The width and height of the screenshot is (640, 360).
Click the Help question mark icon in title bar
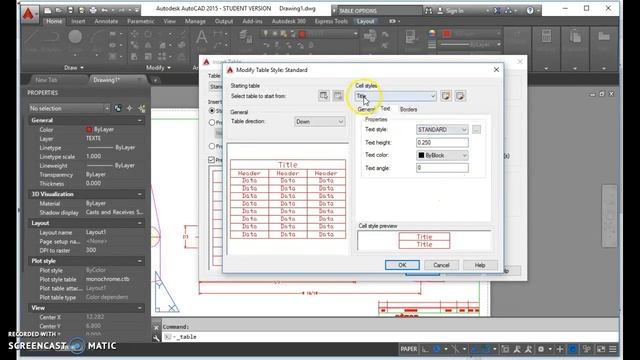coord(530,11)
